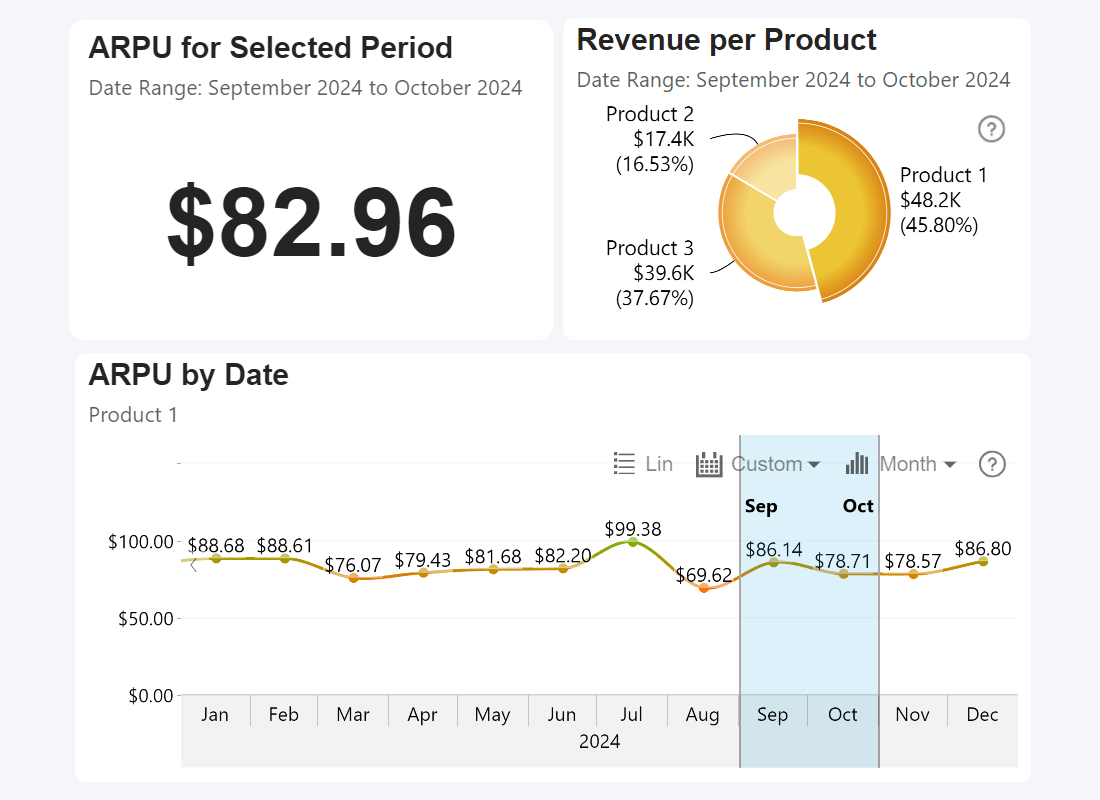The image size is (1100, 800).
Task: Select Feb on the timeline axis
Action: point(283,714)
